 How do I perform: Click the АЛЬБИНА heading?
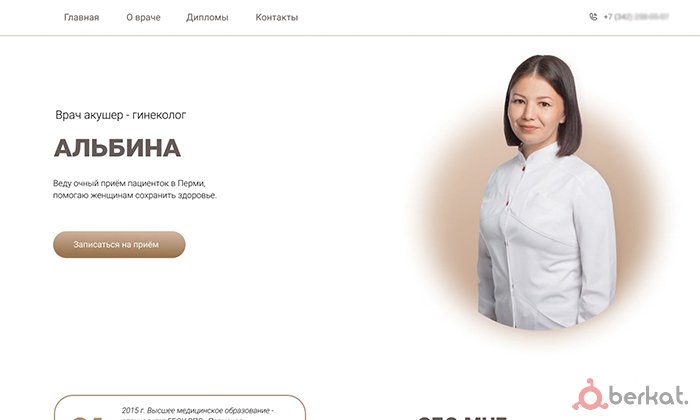click(117, 148)
